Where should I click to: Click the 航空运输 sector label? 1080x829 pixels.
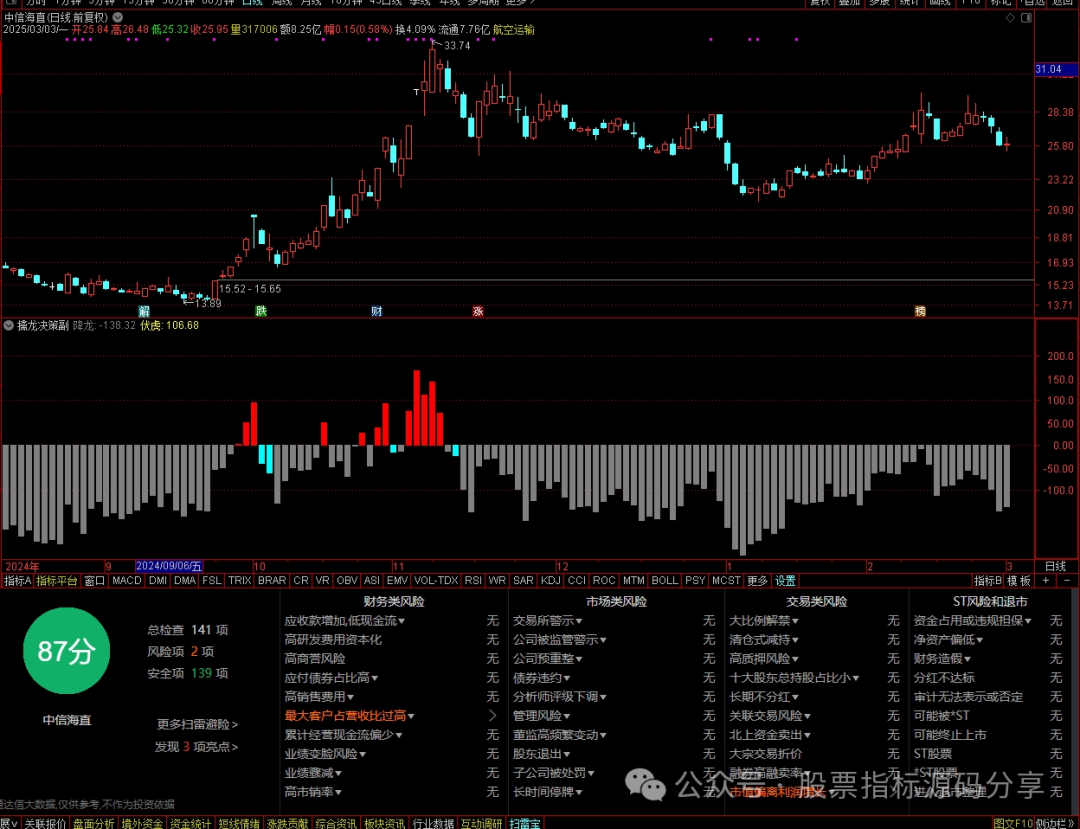click(x=514, y=30)
